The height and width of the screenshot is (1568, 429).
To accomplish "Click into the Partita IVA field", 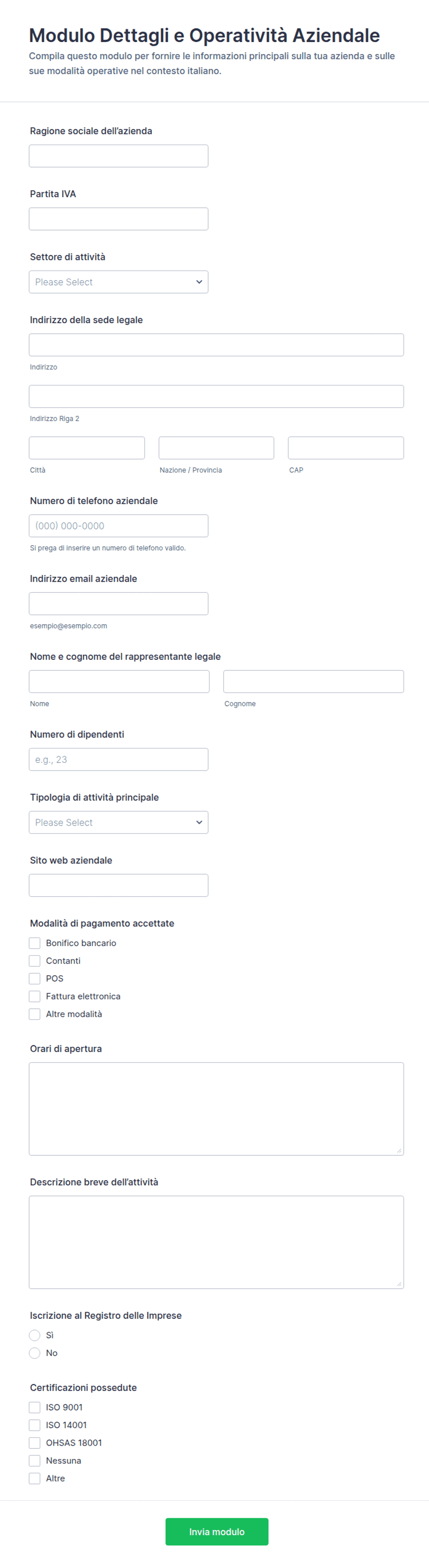I will (x=119, y=218).
